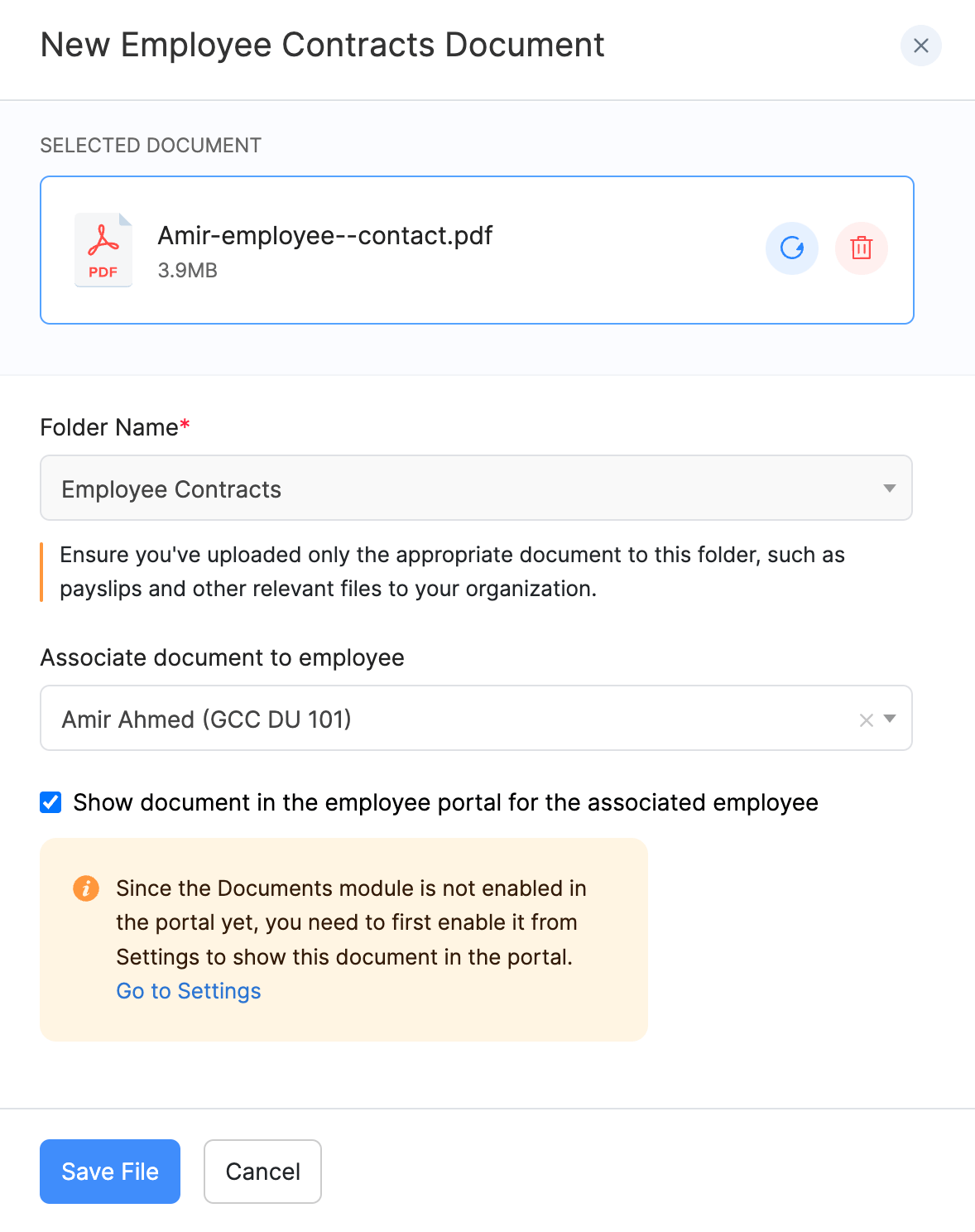The image size is (975, 1232).
Task: Uncheck the show document in portal checkbox
Action: pyautogui.click(x=51, y=802)
